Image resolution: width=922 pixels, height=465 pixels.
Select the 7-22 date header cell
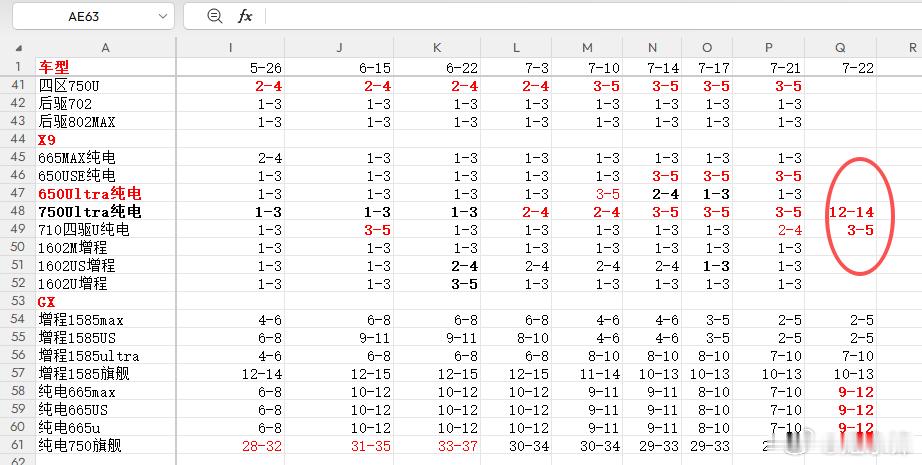pyautogui.click(x=840, y=67)
